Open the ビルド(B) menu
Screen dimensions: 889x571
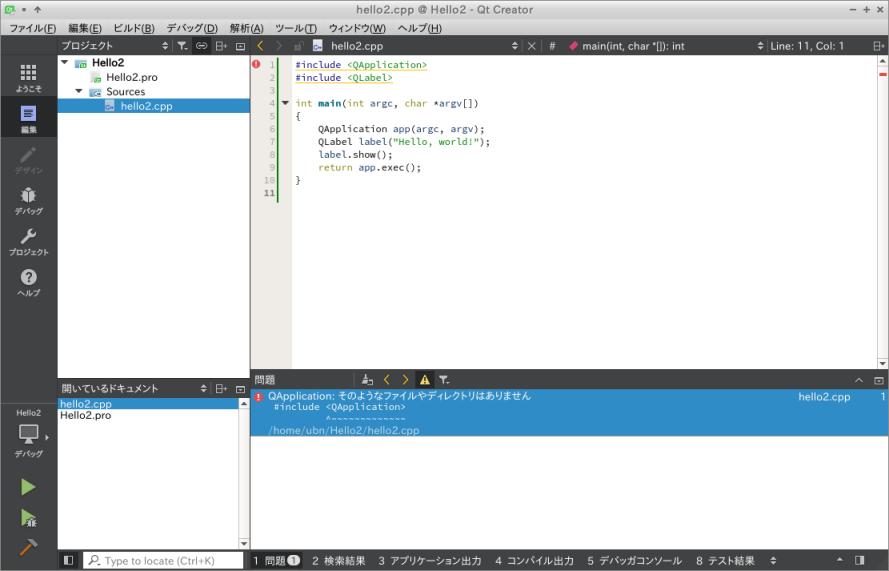point(134,28)
